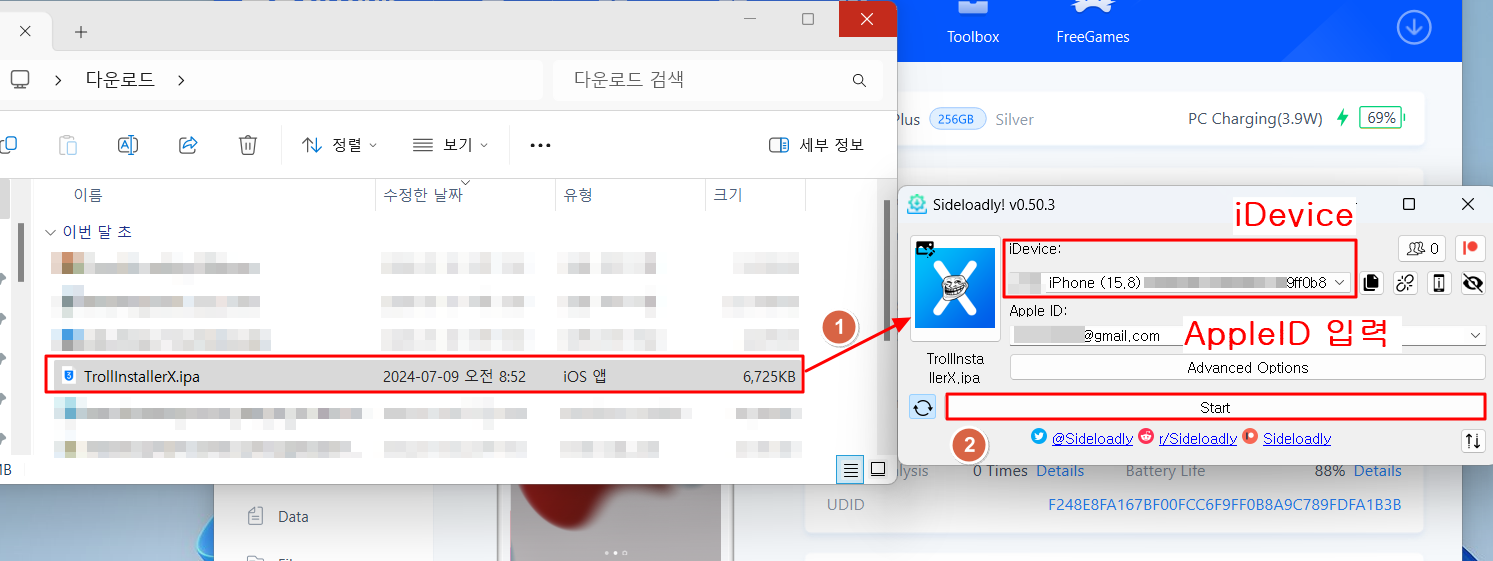The image size is (1493, 561).
Task: Open FreeGames tab in background app
Action: (1093, 24)
